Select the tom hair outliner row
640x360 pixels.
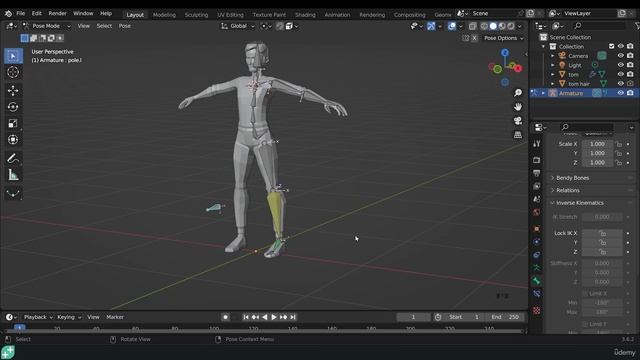click(584, 84)
